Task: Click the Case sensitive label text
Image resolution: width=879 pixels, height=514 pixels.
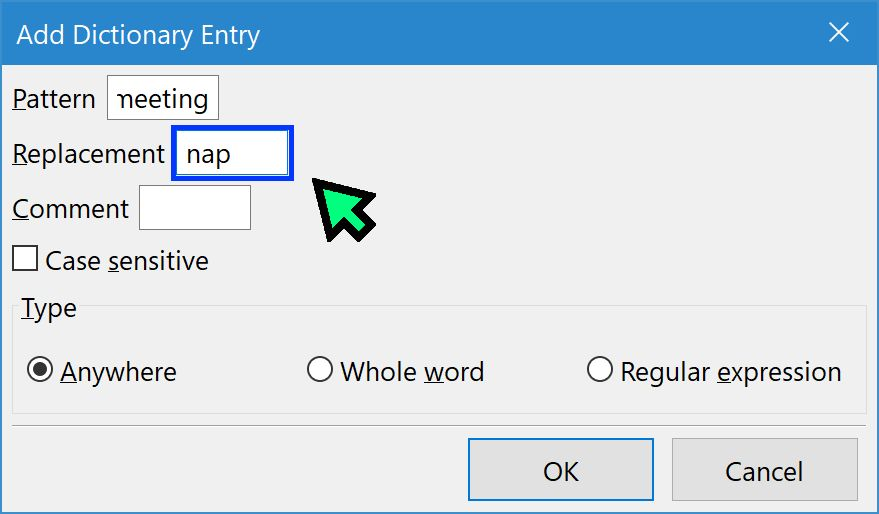Action: [x=127, y=261]
